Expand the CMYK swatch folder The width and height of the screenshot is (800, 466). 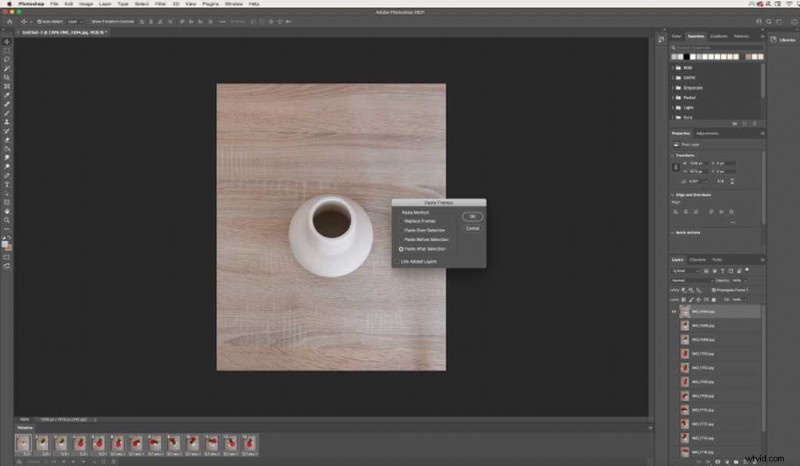673,78
